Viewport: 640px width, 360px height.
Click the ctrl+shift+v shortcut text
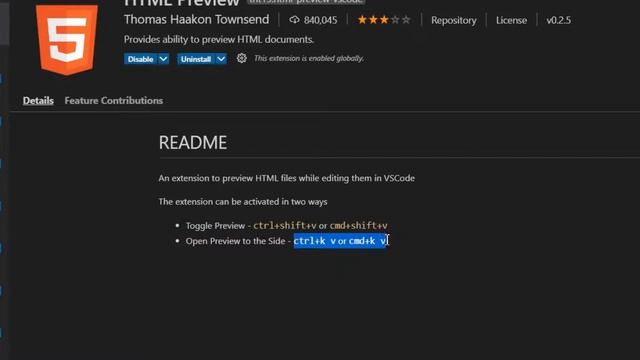tap(284, 225)
